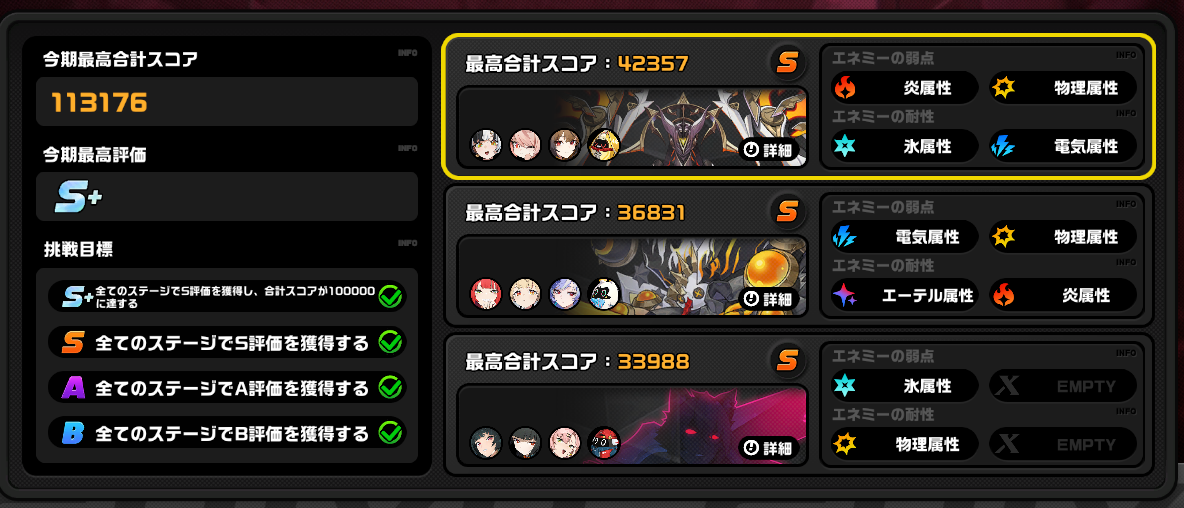
Task: Select the yellow Bangboo avatar in first team
Action: pyautogui.click(x=603, y=144)
